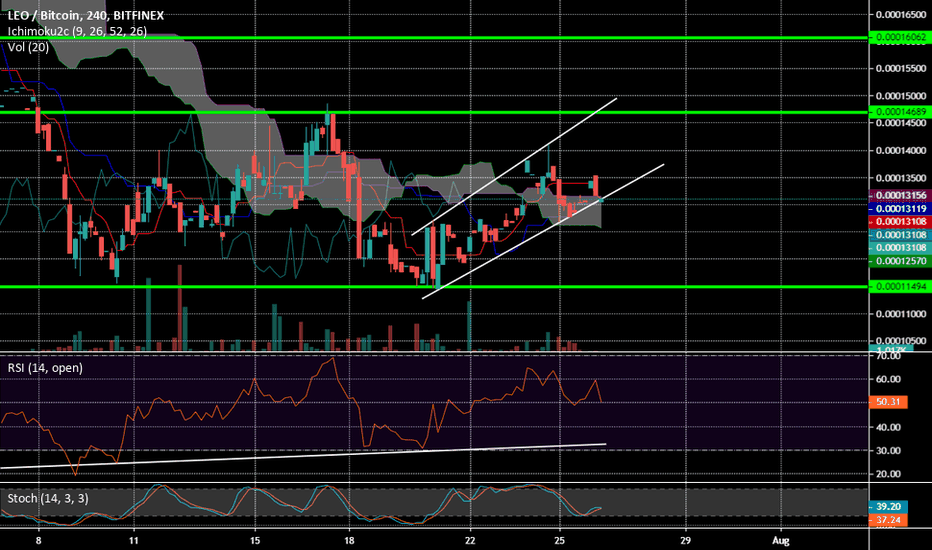Click the 20.00 RSI axis label
This screenshot has height=550, width=932.
888,474
